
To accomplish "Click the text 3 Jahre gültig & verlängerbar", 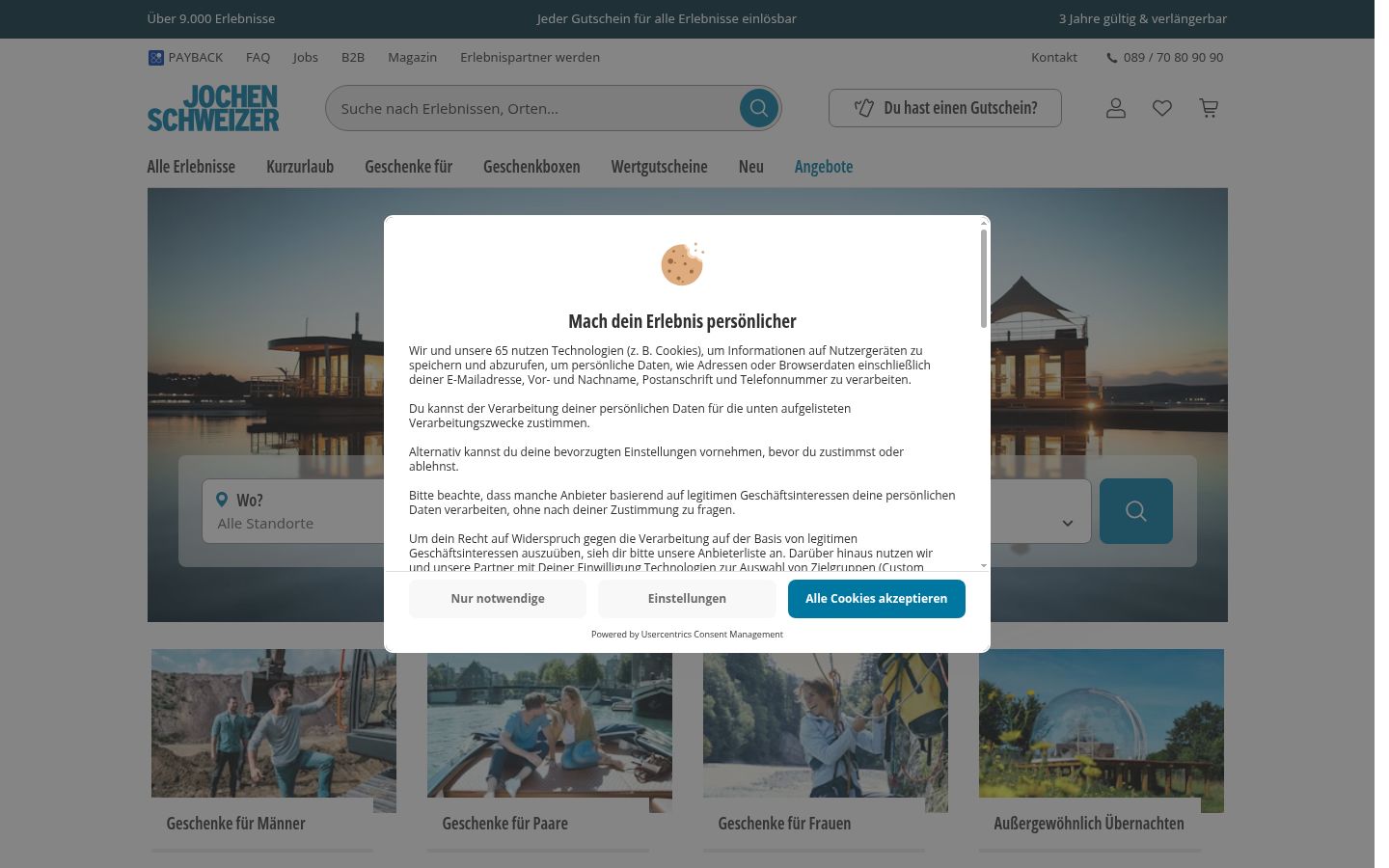I will (x=1143, y=19).
